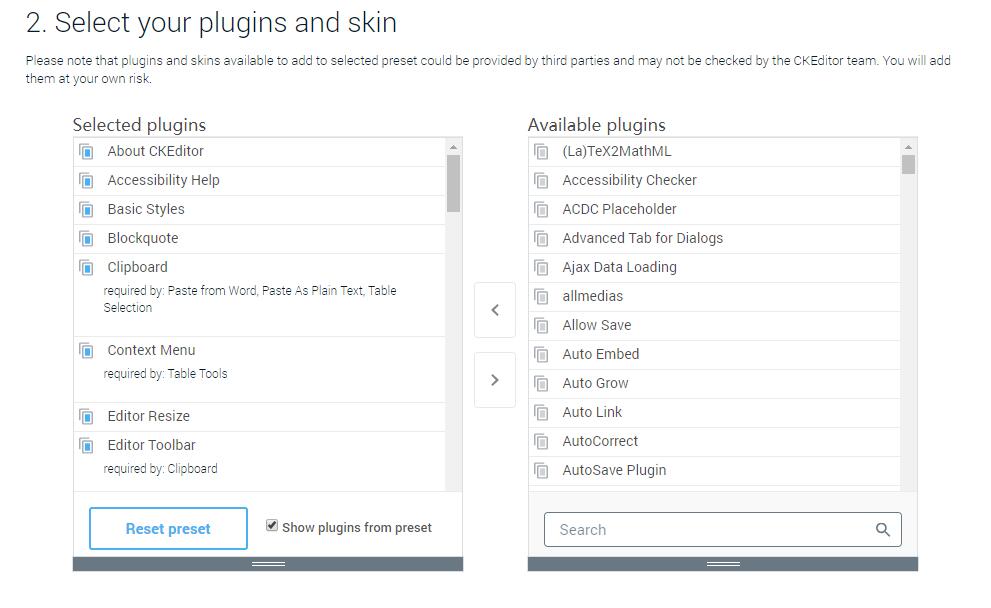The height and width of the screenshot is (608, 991).
Task: Move plugin to available with right arrow
Action: (x=495, y=380)
